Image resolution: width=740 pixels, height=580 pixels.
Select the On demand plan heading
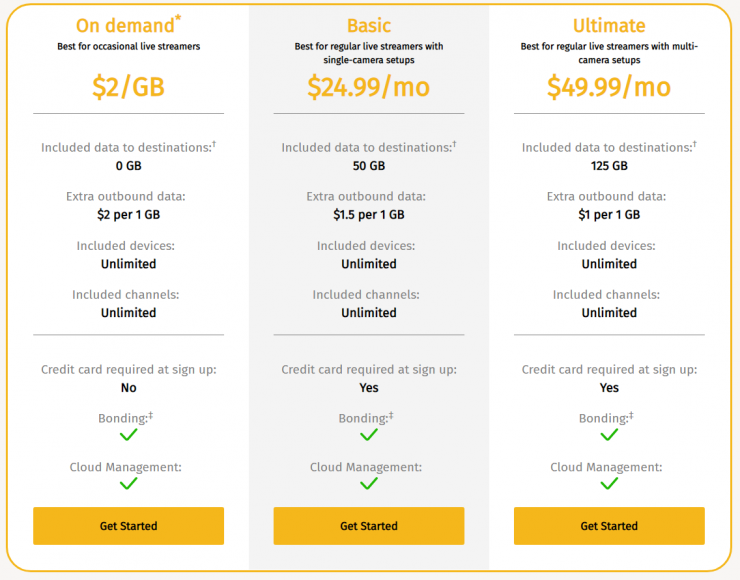[x=122, y=25]
